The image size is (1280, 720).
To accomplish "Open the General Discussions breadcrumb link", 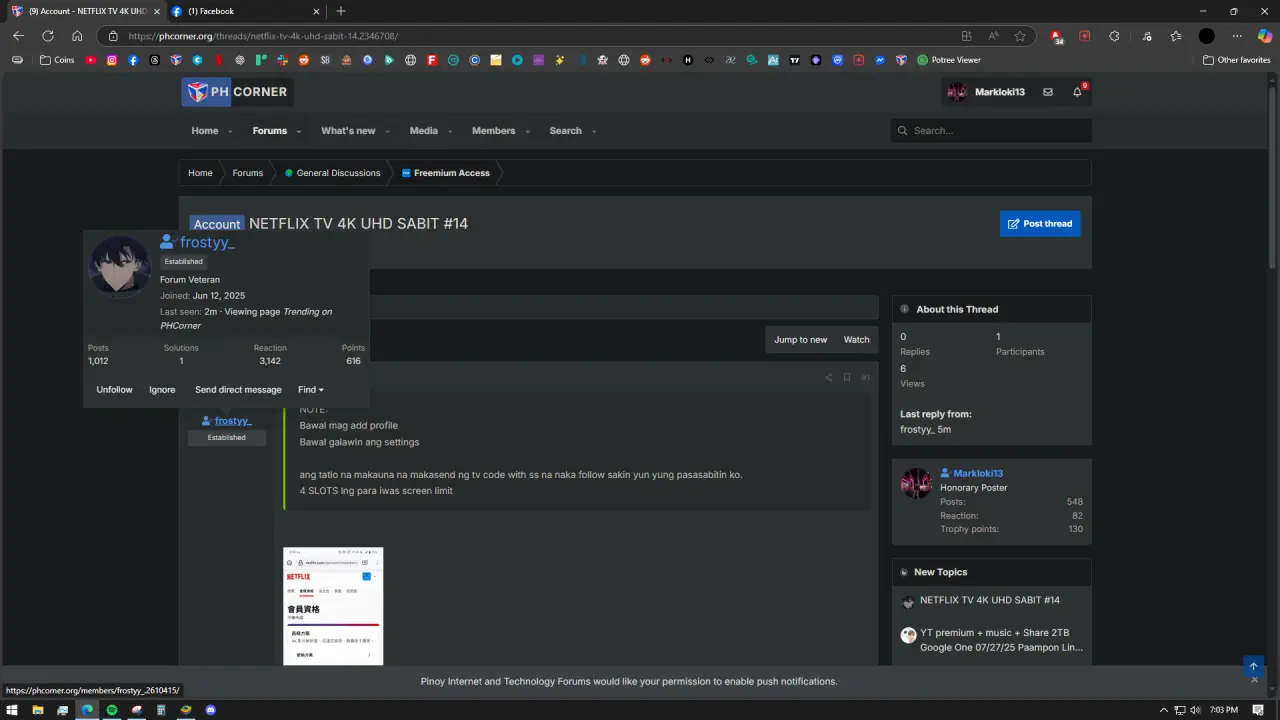I will click(x=333, y=173).
